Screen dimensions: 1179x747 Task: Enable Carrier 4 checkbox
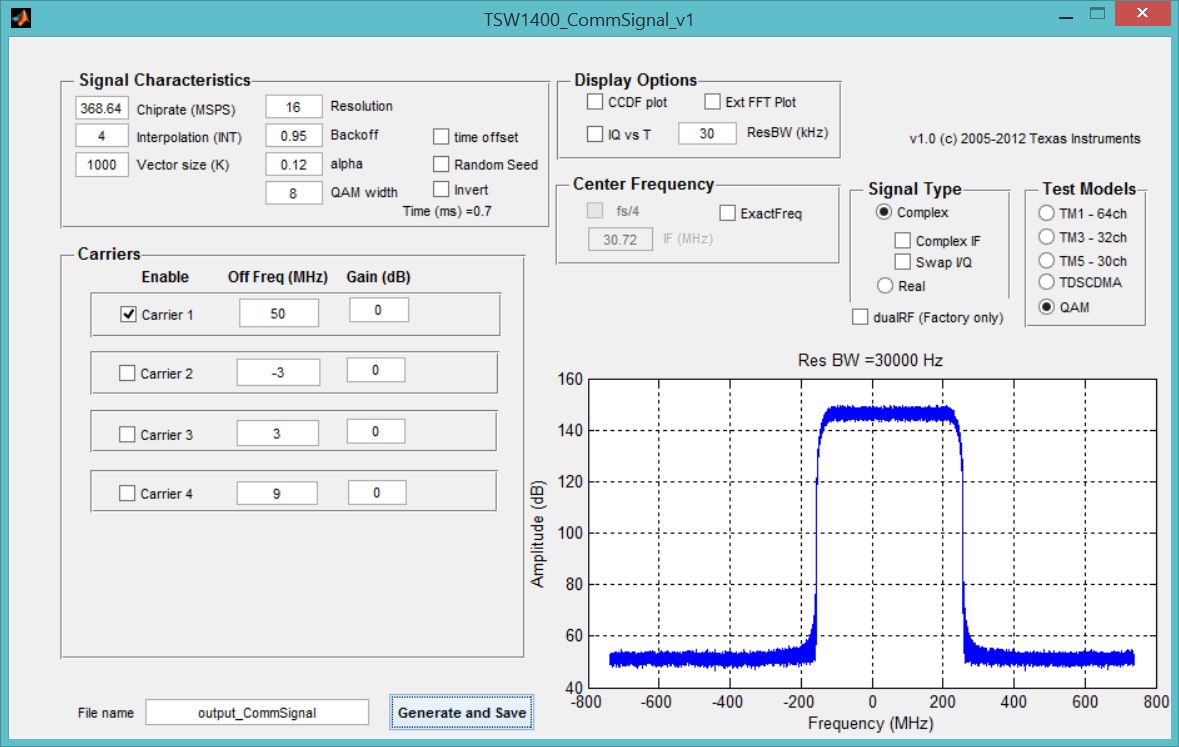pyautogui.click(x=127, y=493)
